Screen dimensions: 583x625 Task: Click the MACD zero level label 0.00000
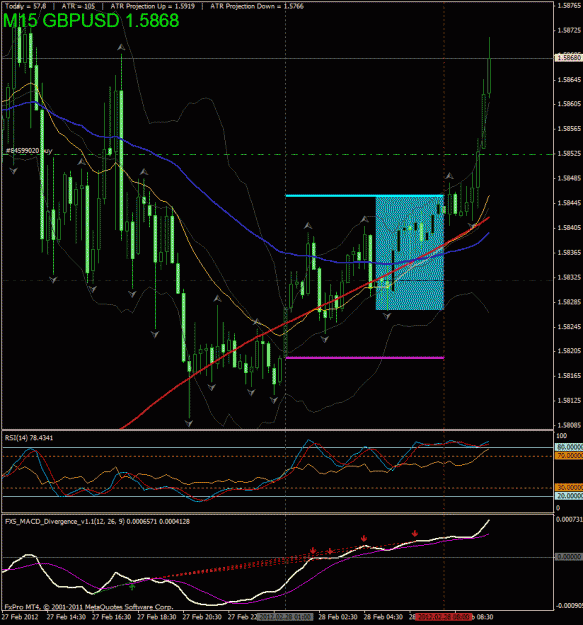click(x=569, y=556)
